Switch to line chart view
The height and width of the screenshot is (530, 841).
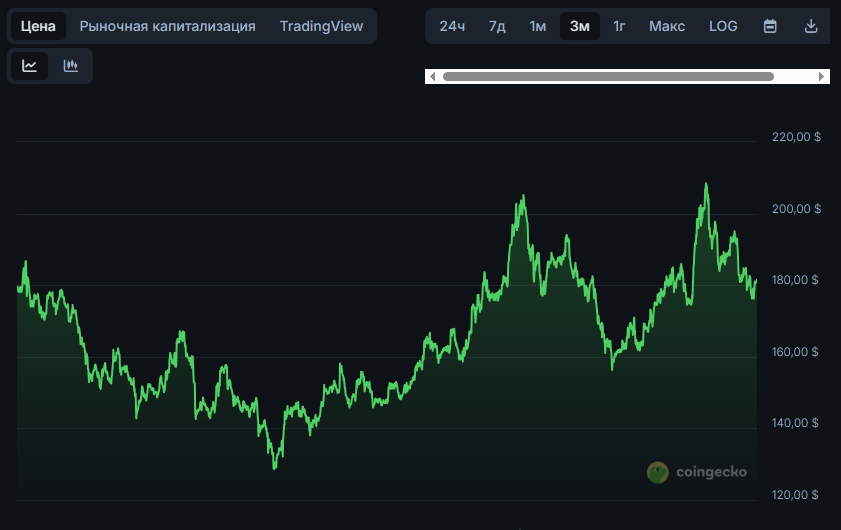30,66
